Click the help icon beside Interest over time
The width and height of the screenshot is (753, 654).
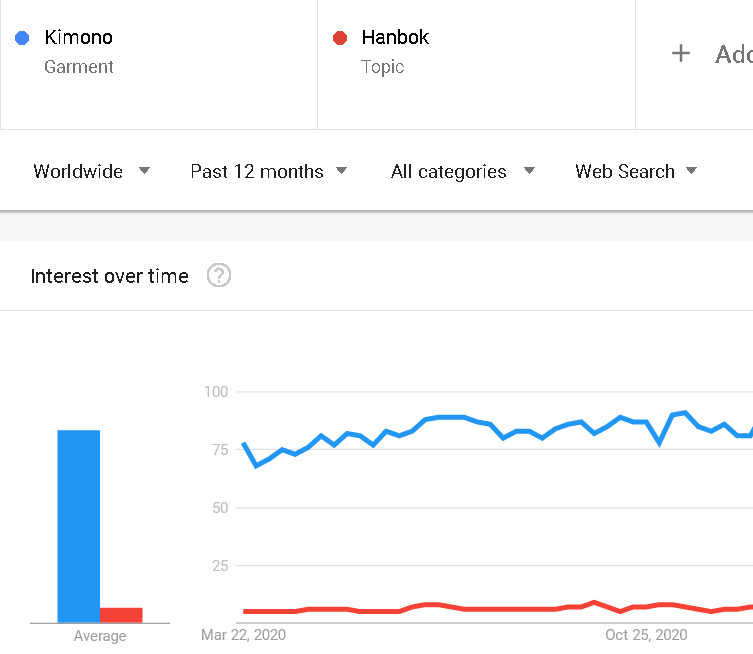(x=219, y=276)
